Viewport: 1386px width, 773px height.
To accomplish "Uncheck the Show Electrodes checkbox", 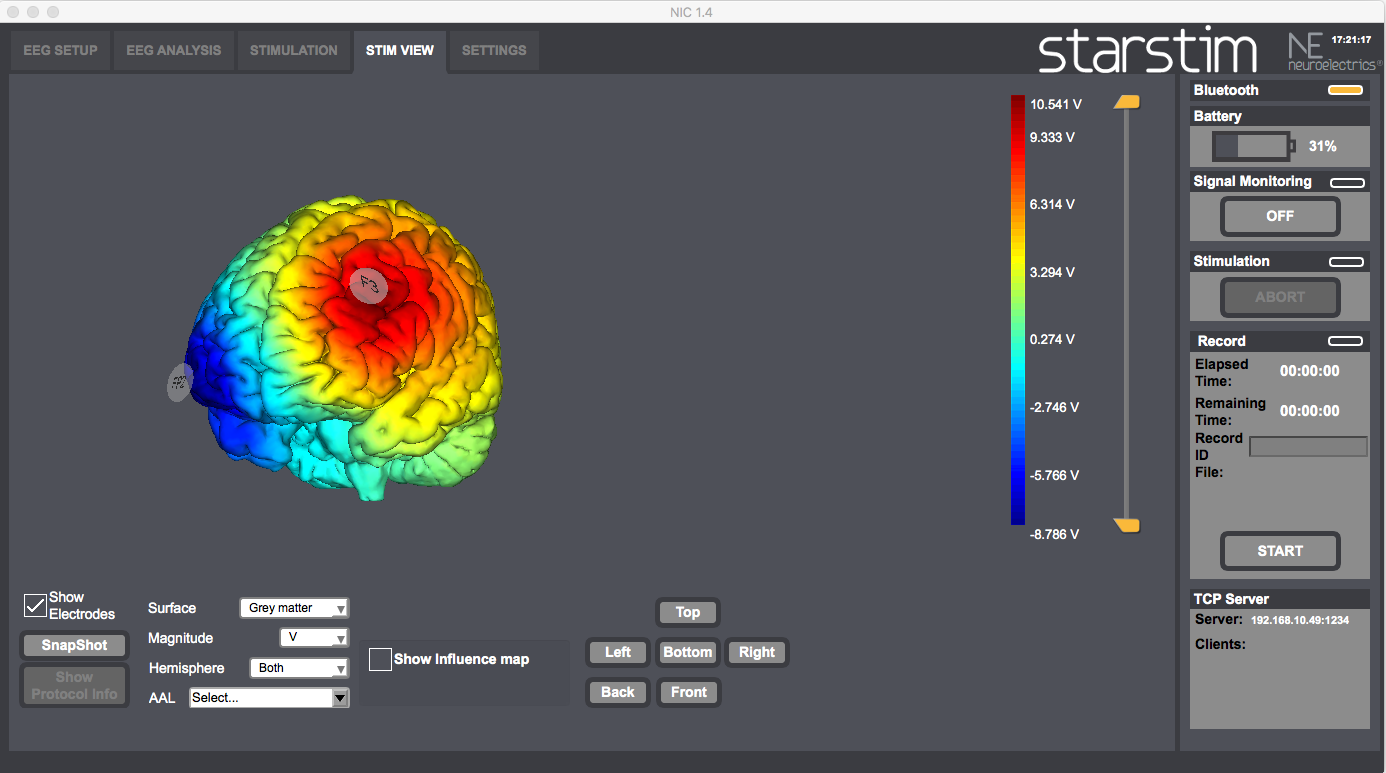I will 35,605.
